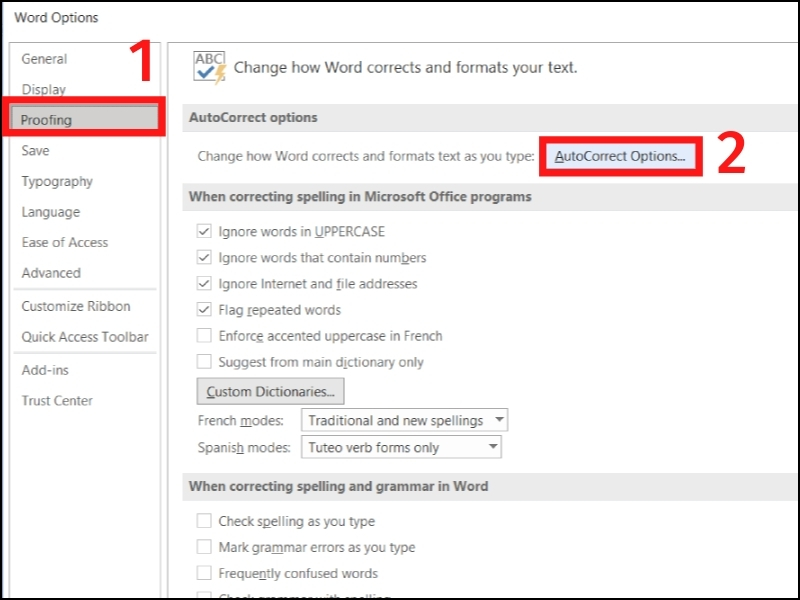Disable Flag repeated words option
800x600 pixels.
coord(204,309)
